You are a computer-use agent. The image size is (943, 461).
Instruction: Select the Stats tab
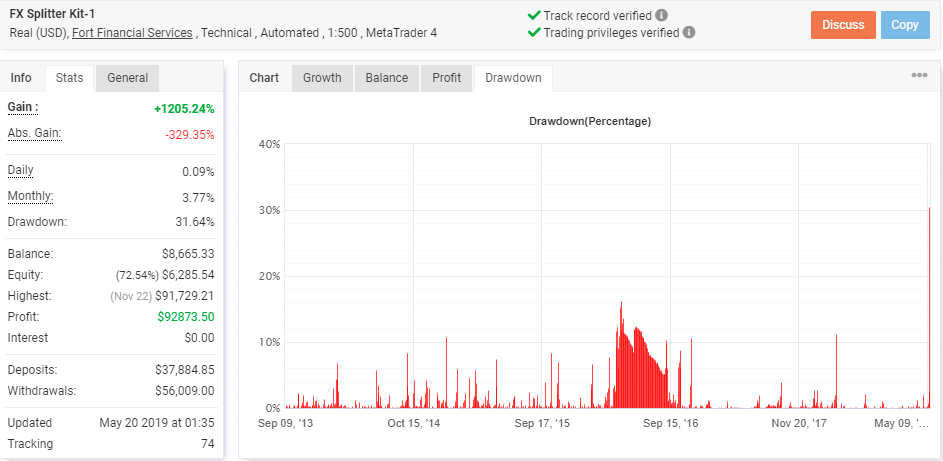point(69,78)
